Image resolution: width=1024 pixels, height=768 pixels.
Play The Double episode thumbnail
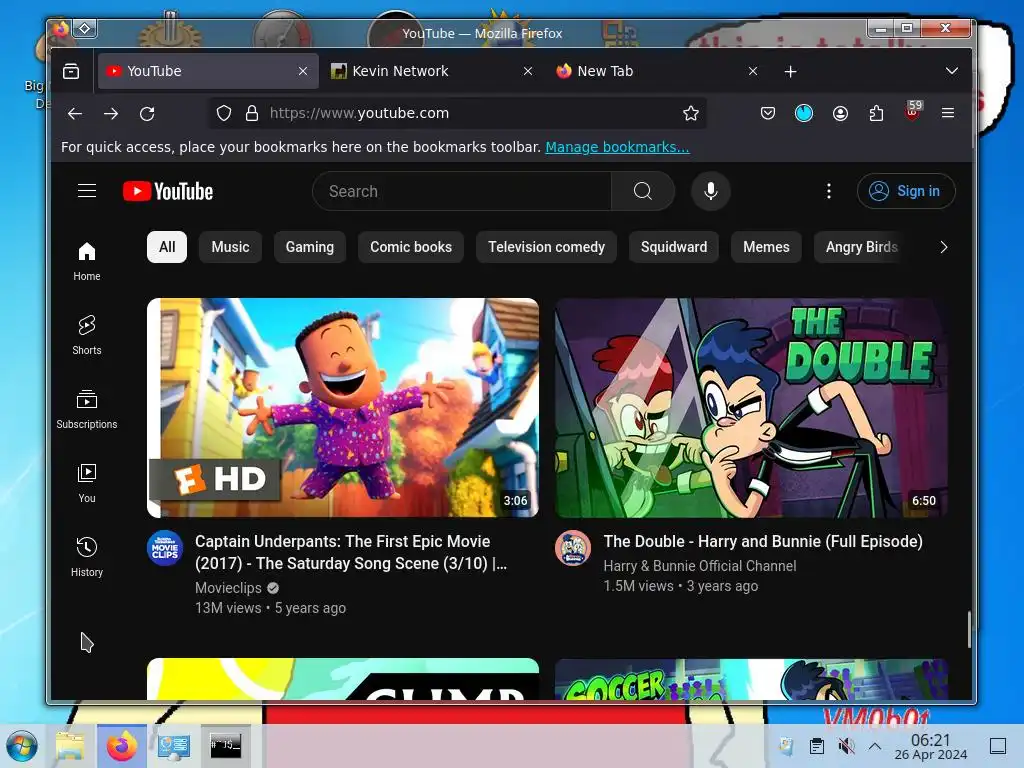[x=751, y=408]
